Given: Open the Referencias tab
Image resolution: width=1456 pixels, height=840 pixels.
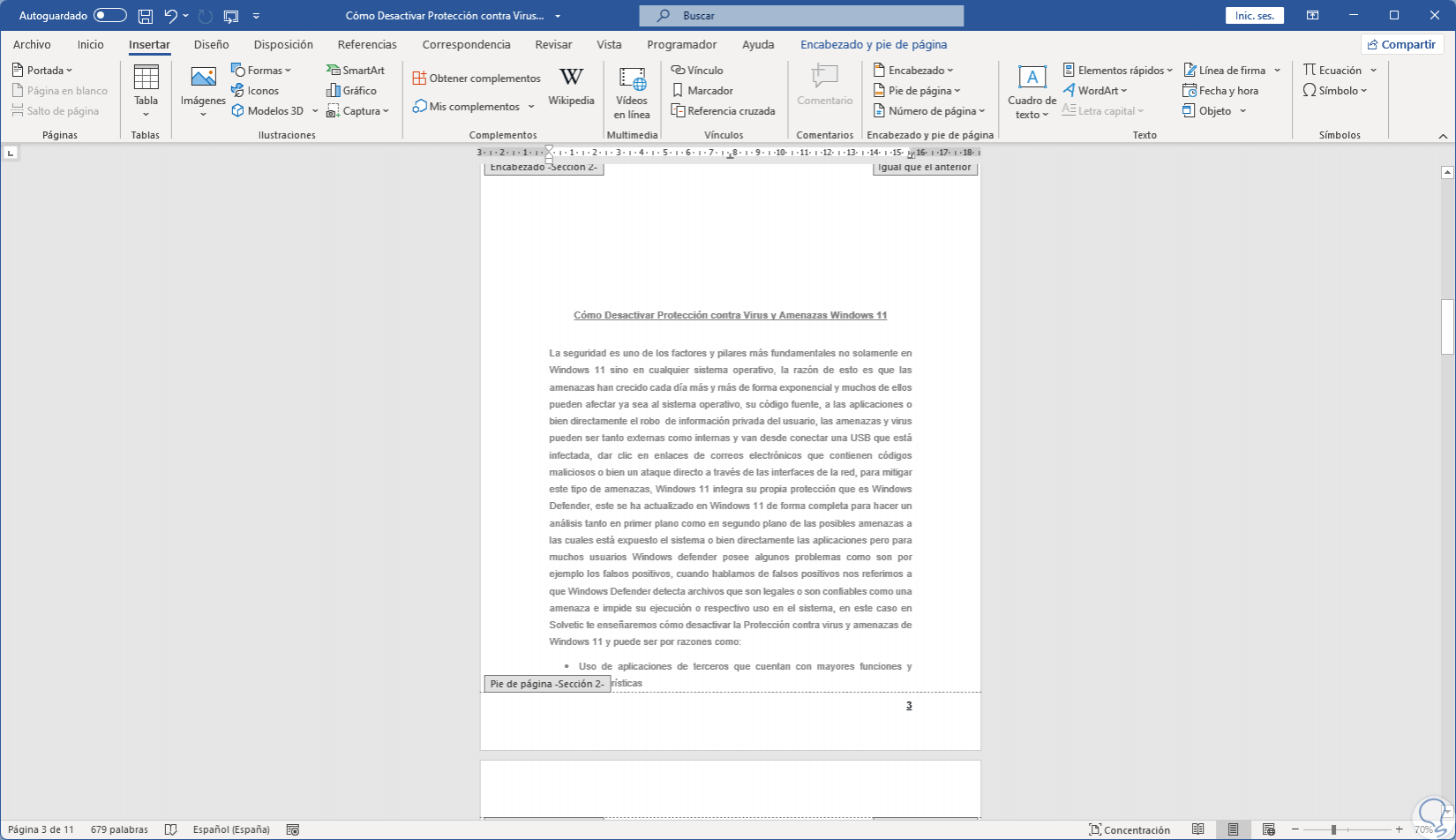Looking at the screenshot, I should pyautogui.click(x=367, y=44).
